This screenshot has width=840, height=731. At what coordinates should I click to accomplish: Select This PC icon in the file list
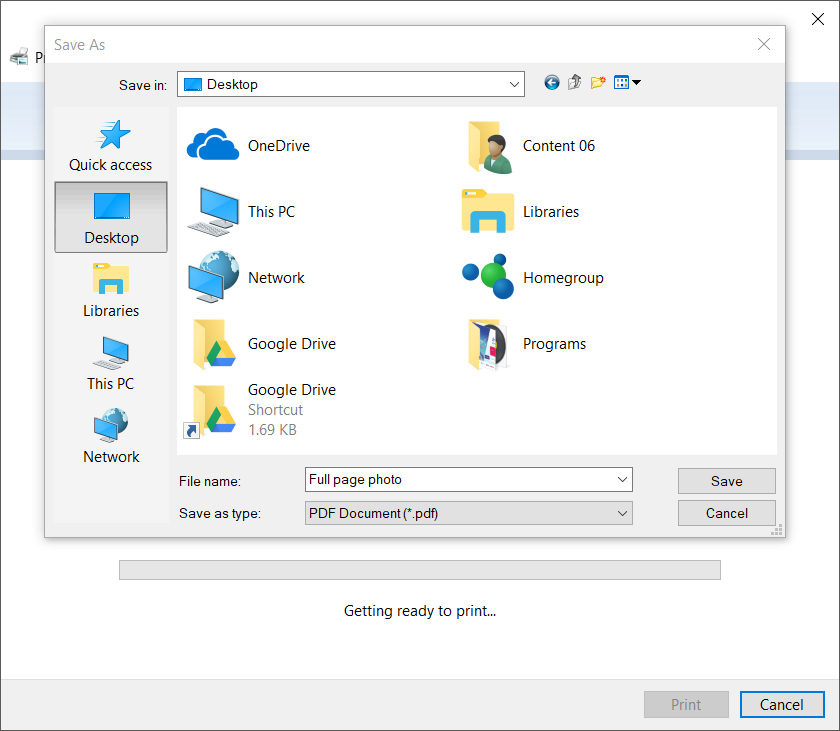click(x=214, y=212)
